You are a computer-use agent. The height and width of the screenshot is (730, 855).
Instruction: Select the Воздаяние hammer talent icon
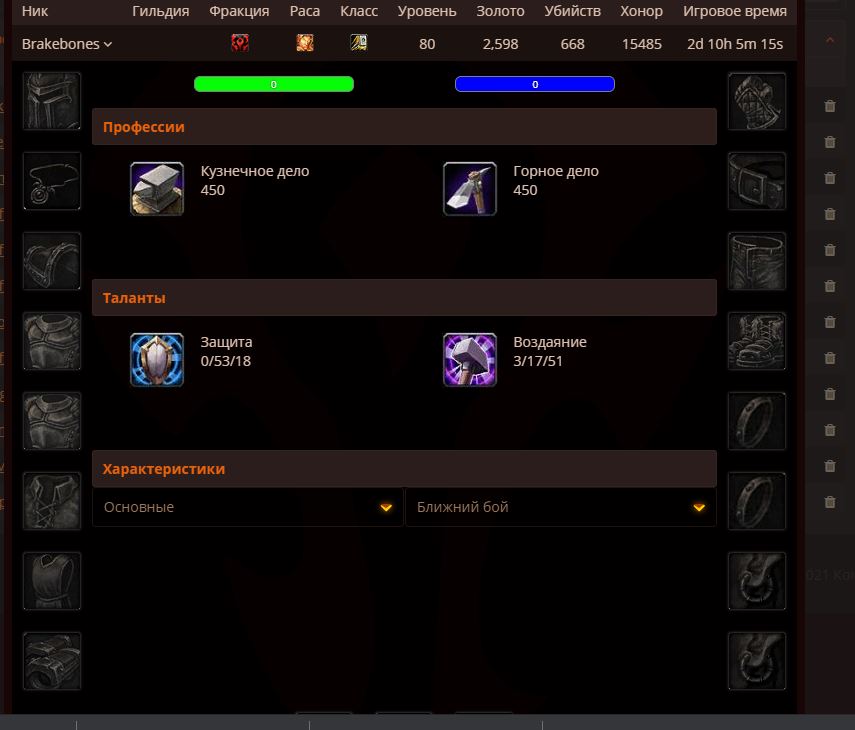coord(469,360)
